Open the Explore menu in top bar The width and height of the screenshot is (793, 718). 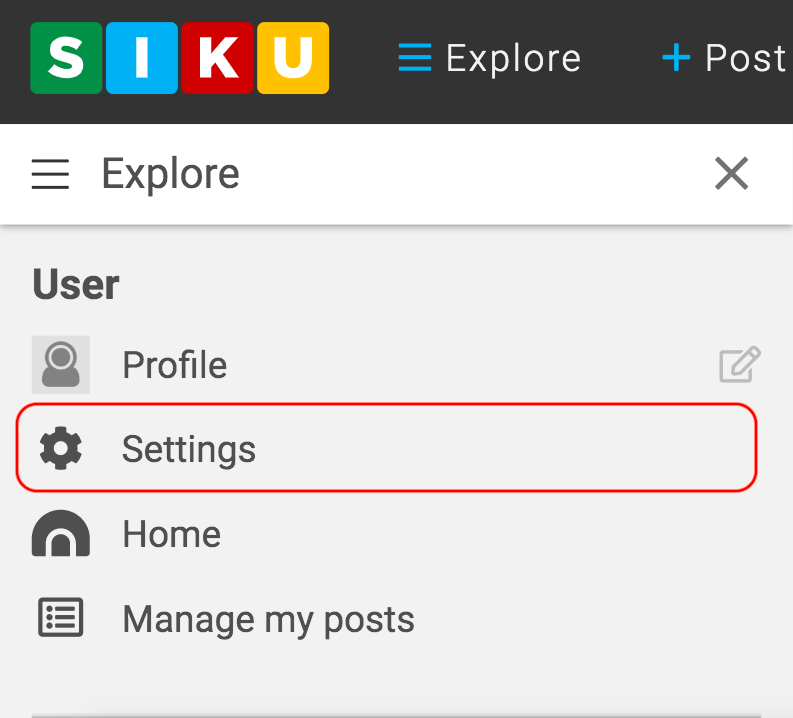click(512, 58)
